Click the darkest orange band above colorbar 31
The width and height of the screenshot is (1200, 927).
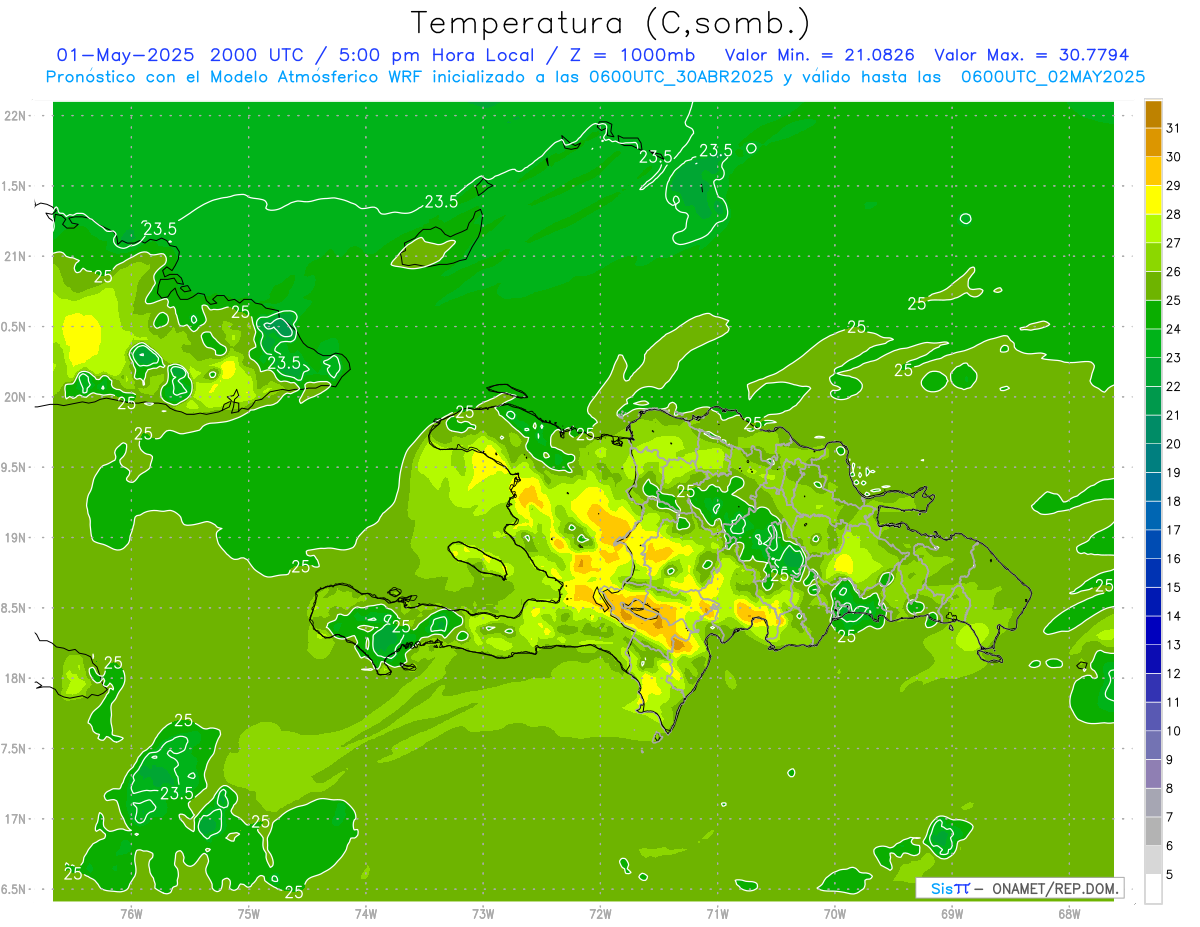click(x=1153, y=114)
